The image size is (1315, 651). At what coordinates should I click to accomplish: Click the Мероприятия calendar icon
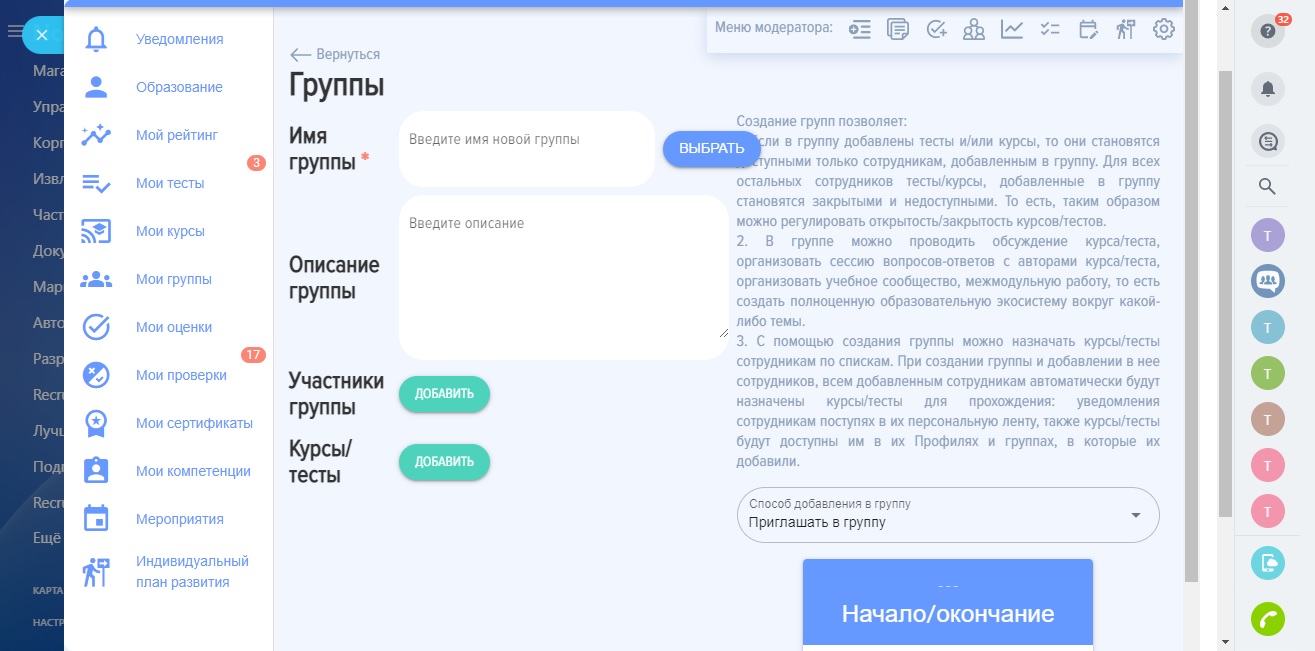[96, 519]
